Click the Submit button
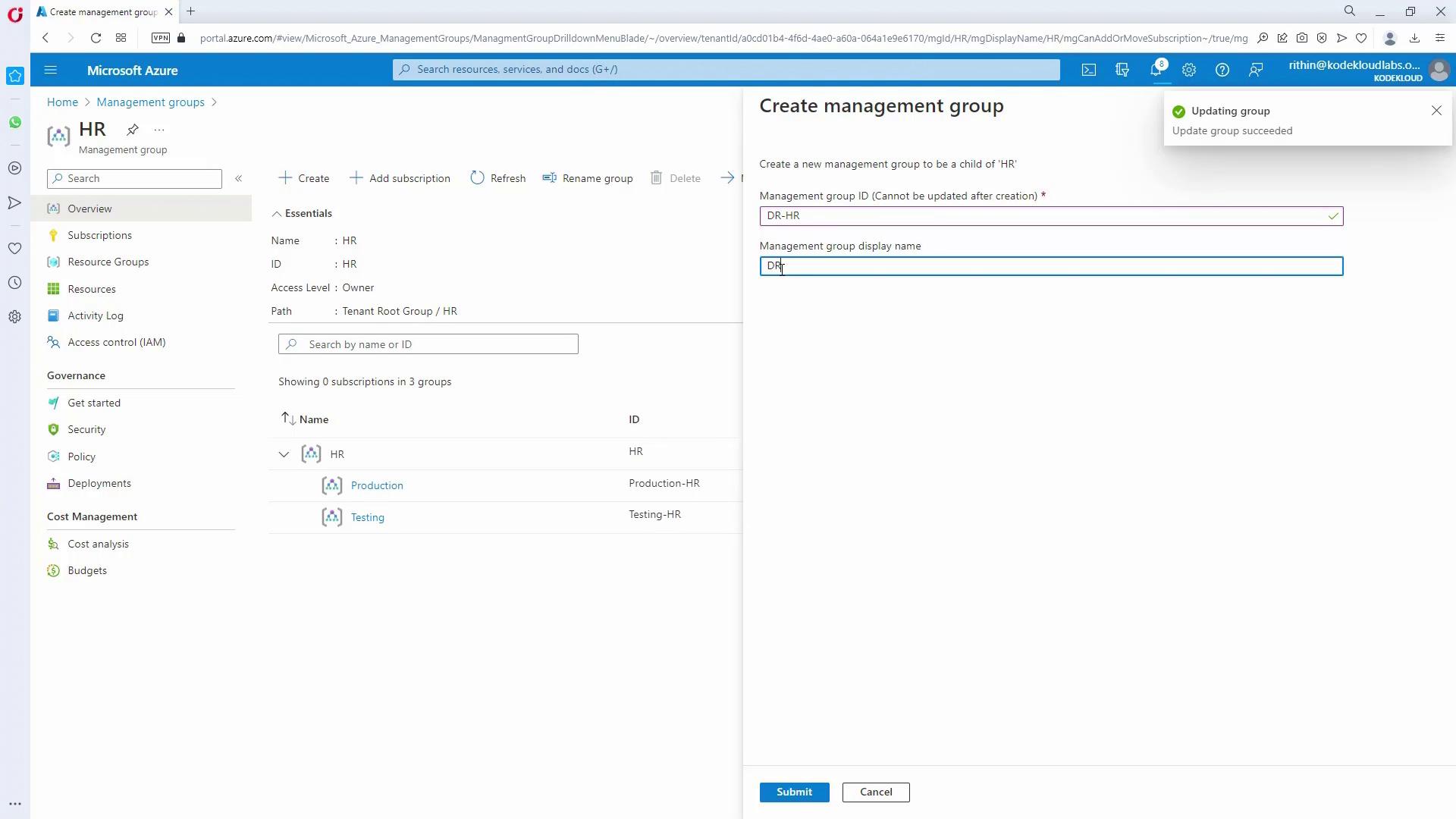The width and height of the screenshot is (1456, 819). [x=794, y=792]
